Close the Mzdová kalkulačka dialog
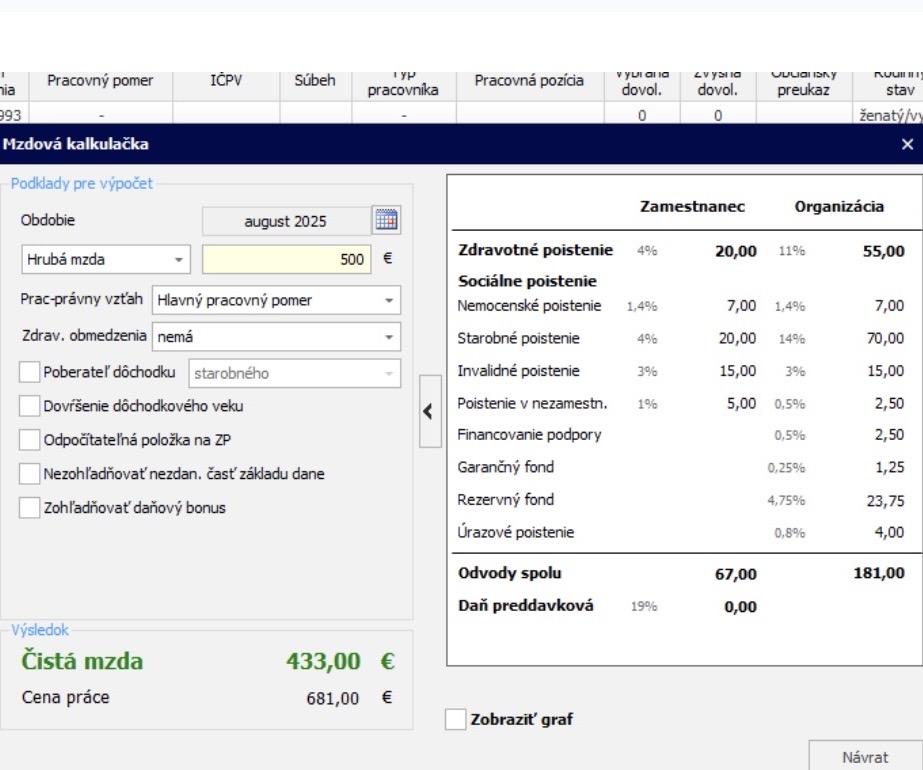This screenshot has width=923, height=770. coord(907,145)
